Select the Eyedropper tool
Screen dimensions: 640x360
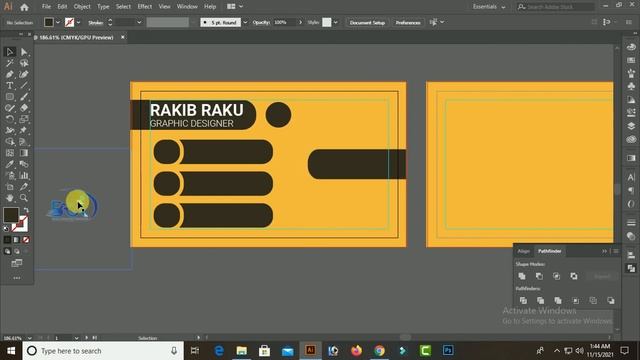coord(10,164)
